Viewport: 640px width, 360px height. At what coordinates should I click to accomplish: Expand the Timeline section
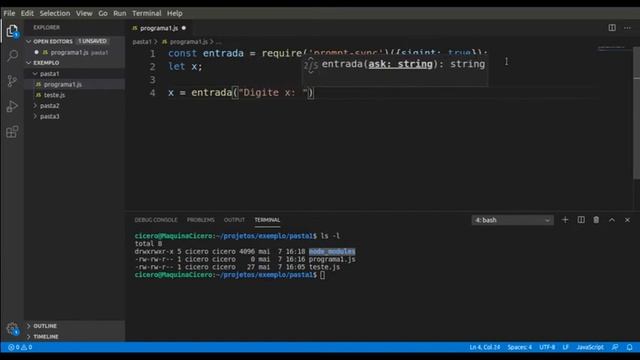(74, 337)
